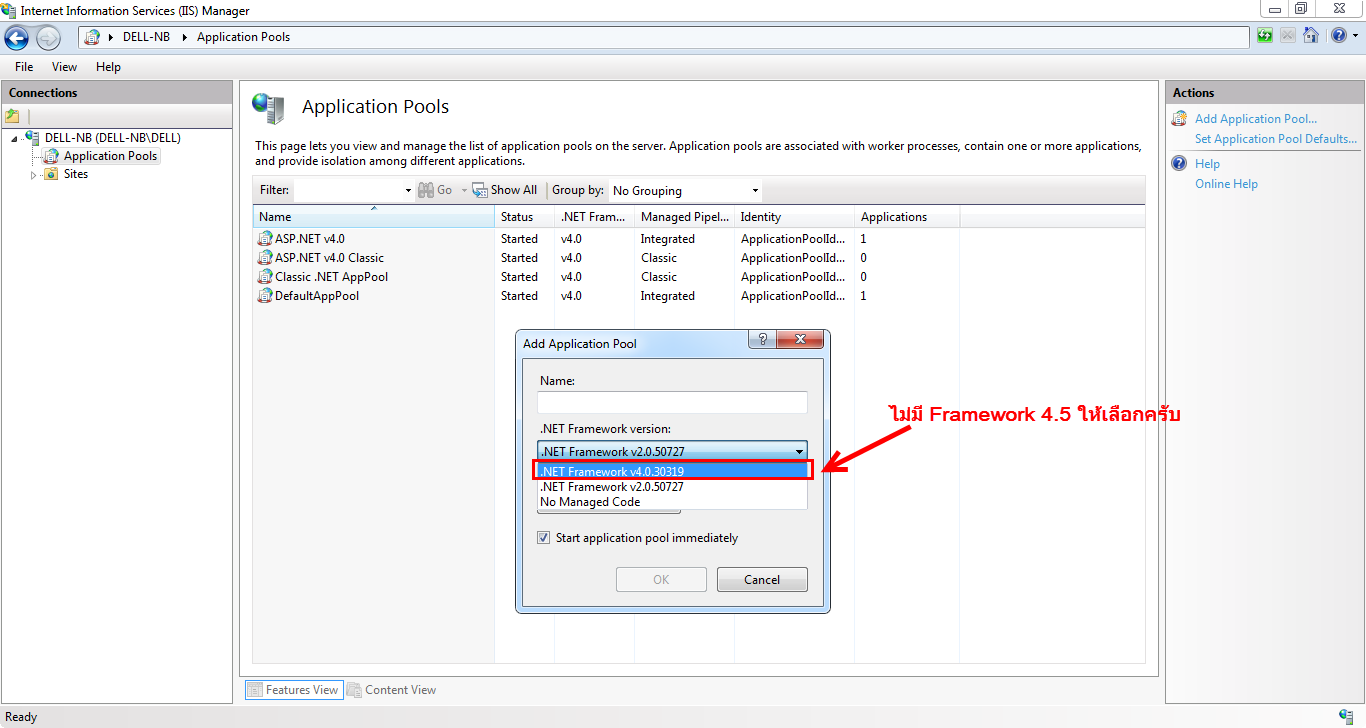Switch to Features View tab
Image resolution: width=1366 pixels, height=728 pixels.
293,690
